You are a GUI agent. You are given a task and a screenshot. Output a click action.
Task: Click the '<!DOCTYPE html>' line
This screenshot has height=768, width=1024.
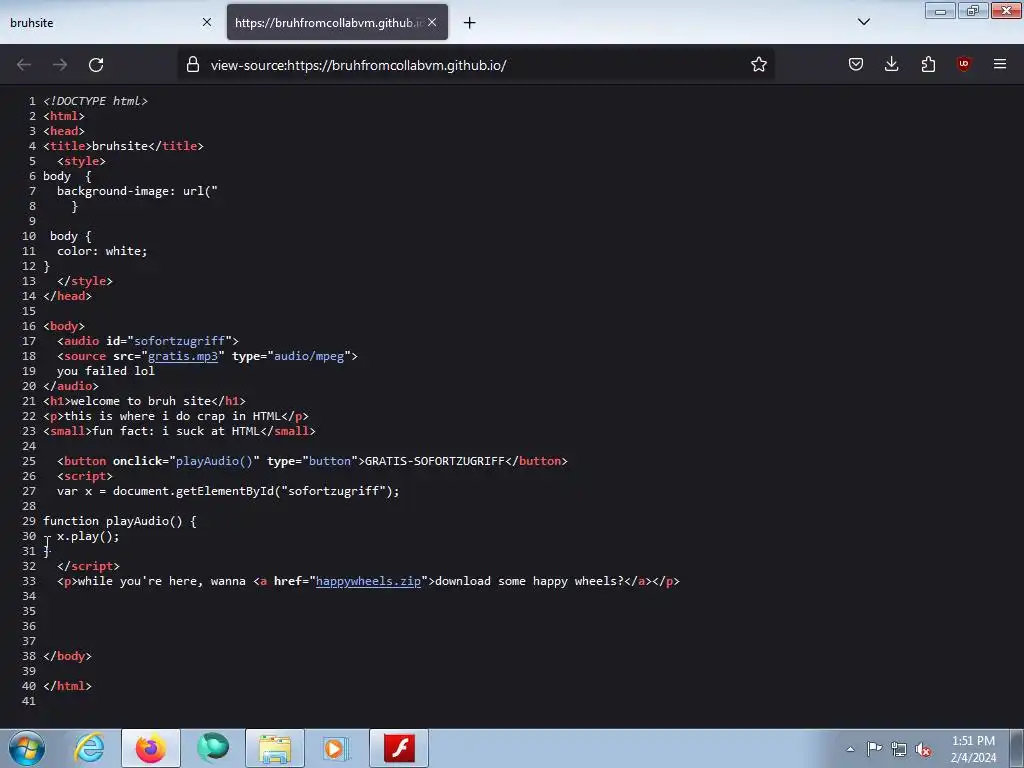[95, 101]
